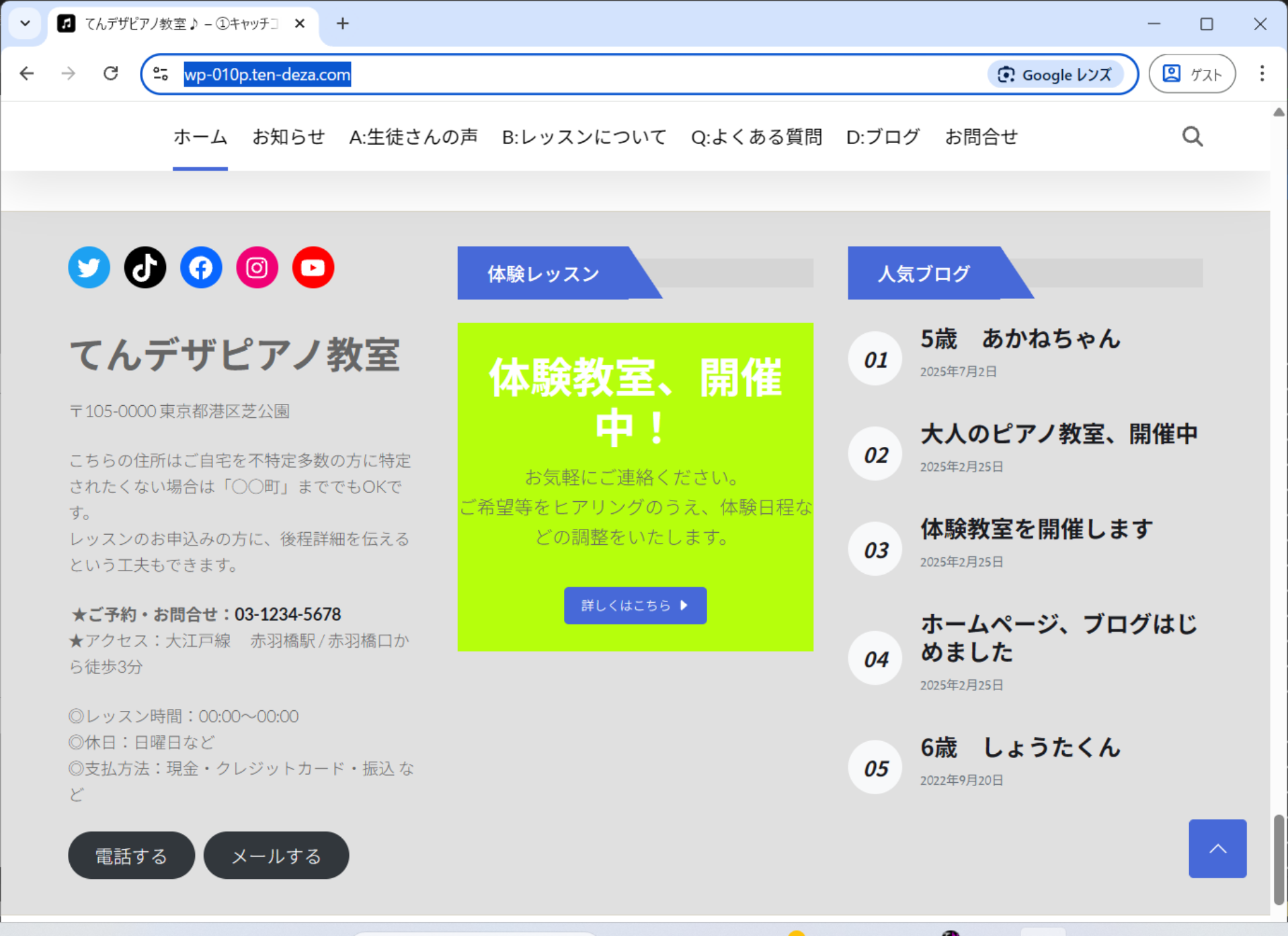
Task: Open the Instagram profile icon
Action: pos(257,268)
